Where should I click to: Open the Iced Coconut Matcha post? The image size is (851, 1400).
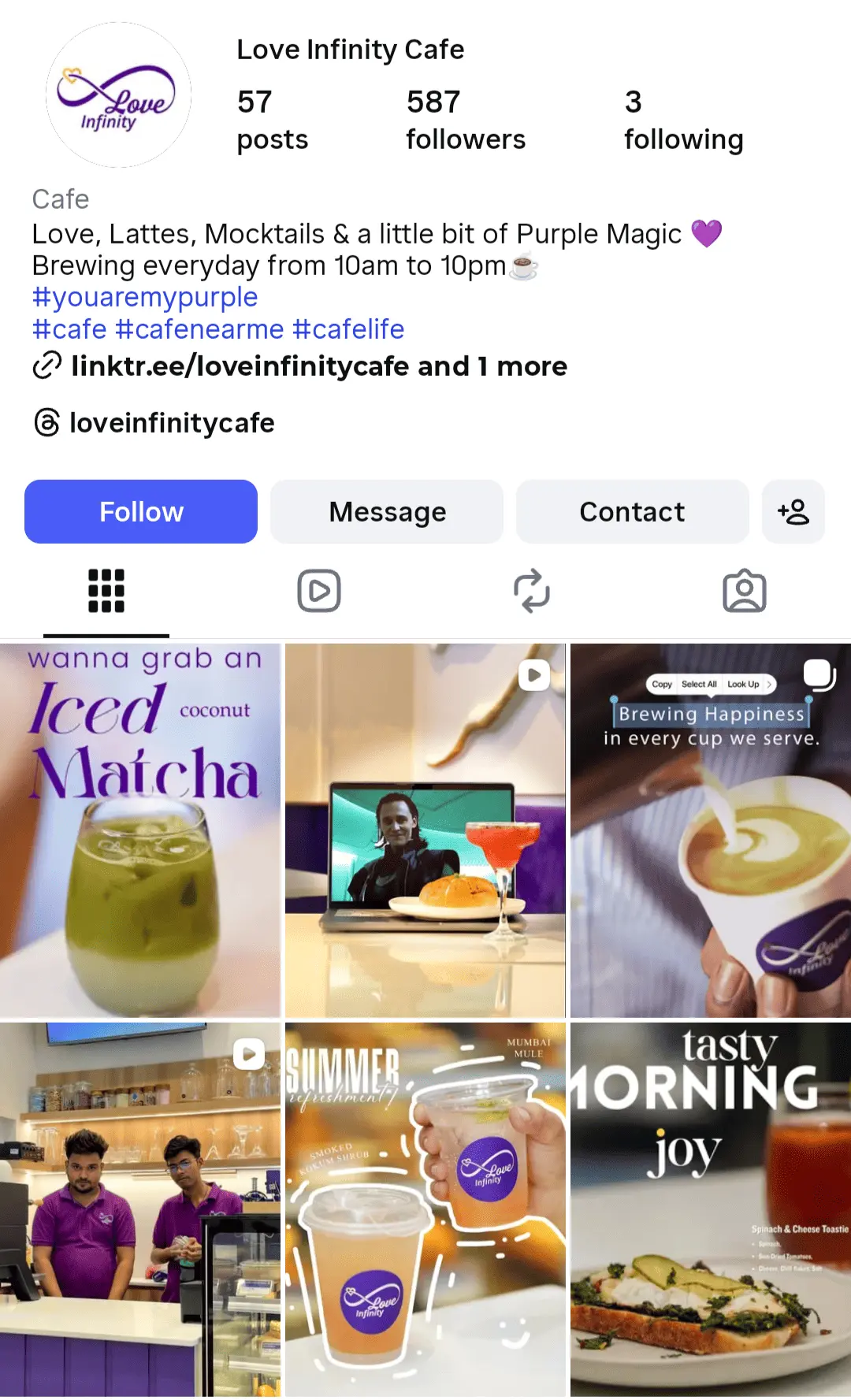click(140, 830)
